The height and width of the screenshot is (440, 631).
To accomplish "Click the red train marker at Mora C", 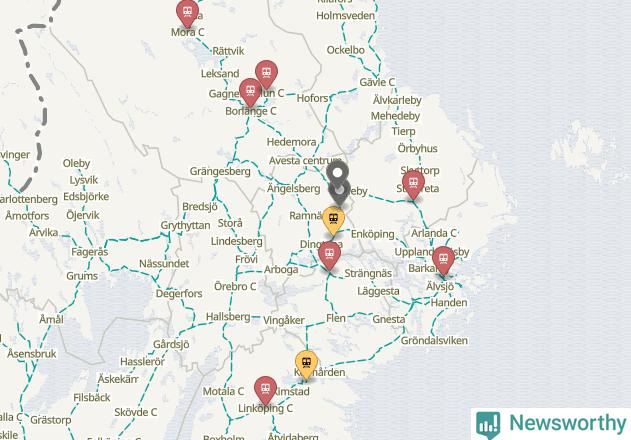I will pos(188,14).
